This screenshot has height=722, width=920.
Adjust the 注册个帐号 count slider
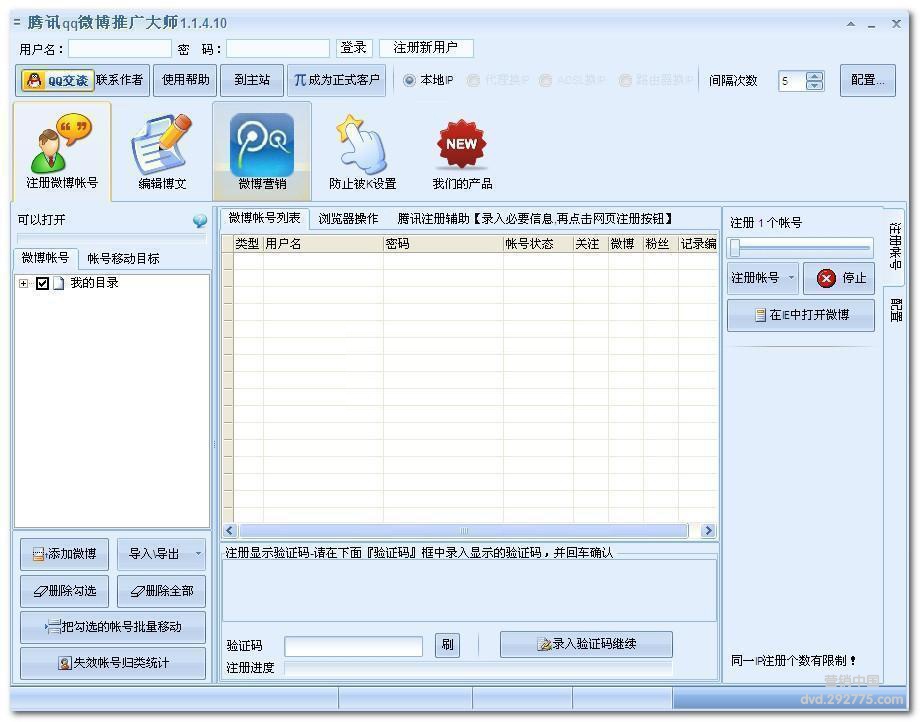[x=801, y=248]
